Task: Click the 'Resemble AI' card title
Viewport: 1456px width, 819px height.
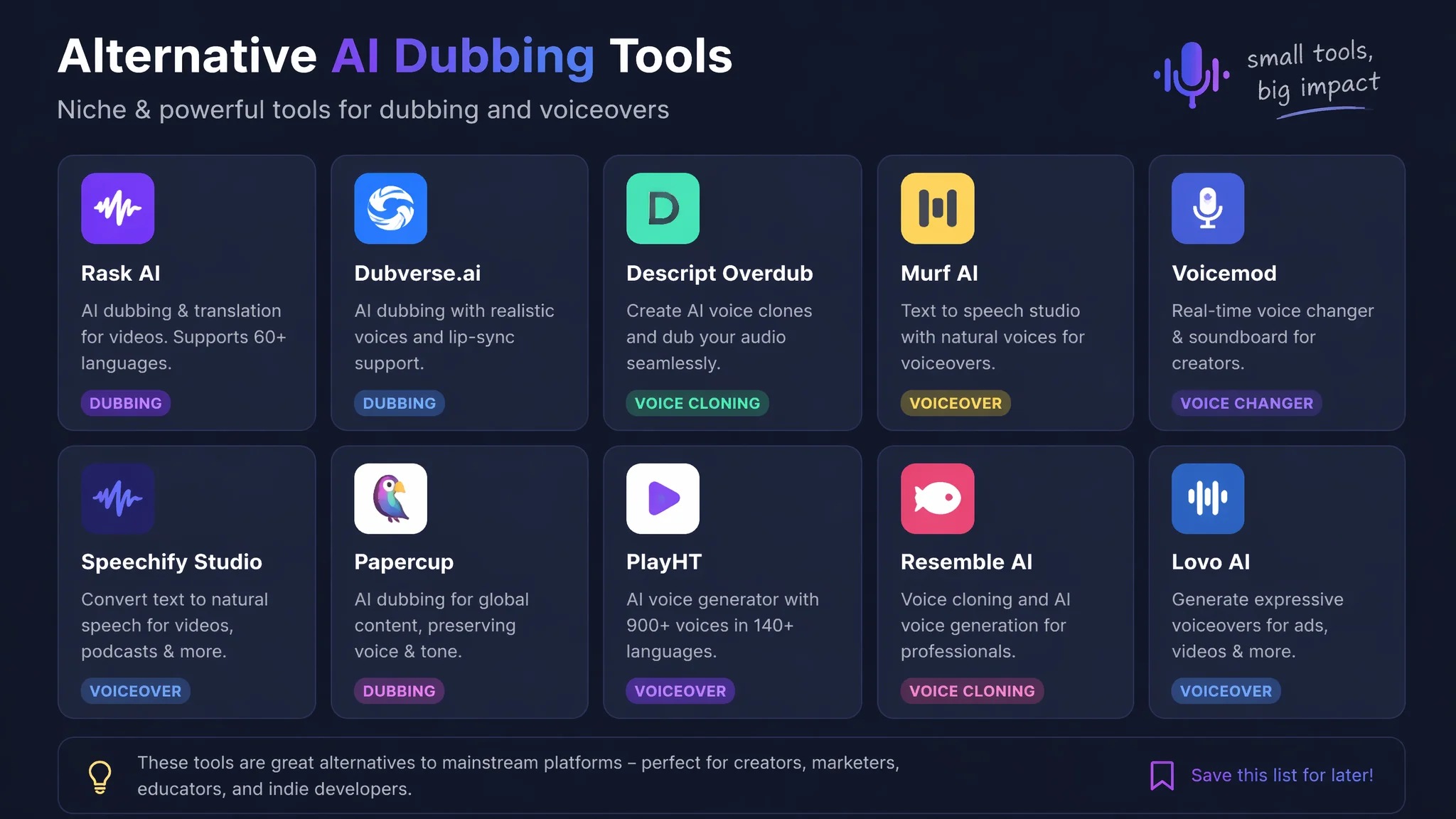Action: pyautogui.click(x=966, y=562)
